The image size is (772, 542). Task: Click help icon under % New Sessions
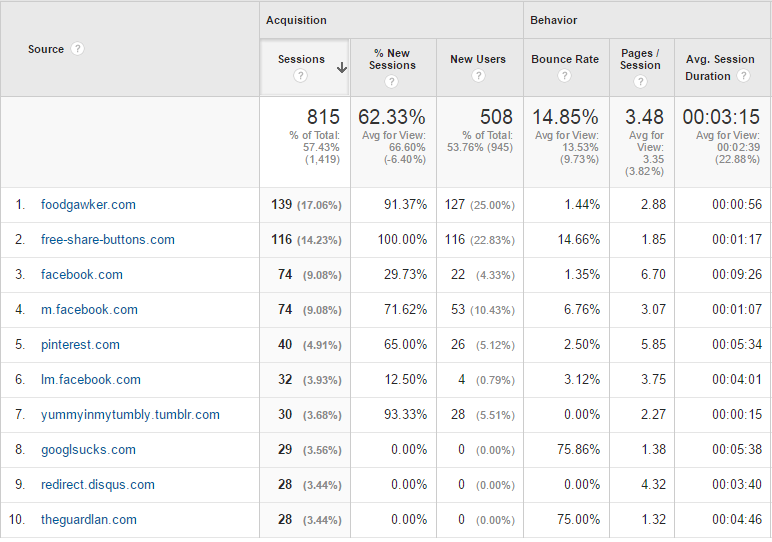pos(391,82)
